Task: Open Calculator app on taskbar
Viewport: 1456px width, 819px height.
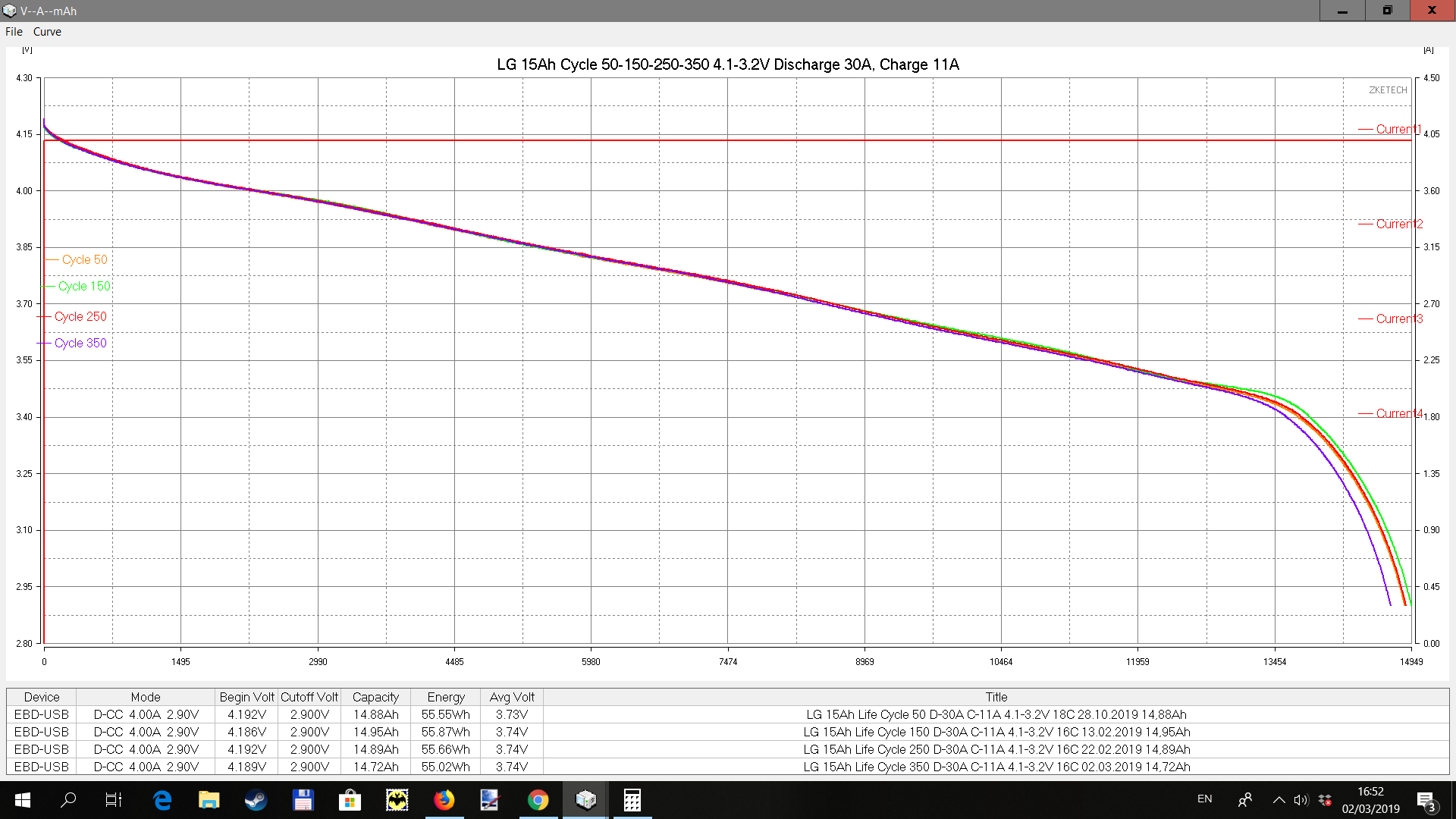Action: coord(632,799)
